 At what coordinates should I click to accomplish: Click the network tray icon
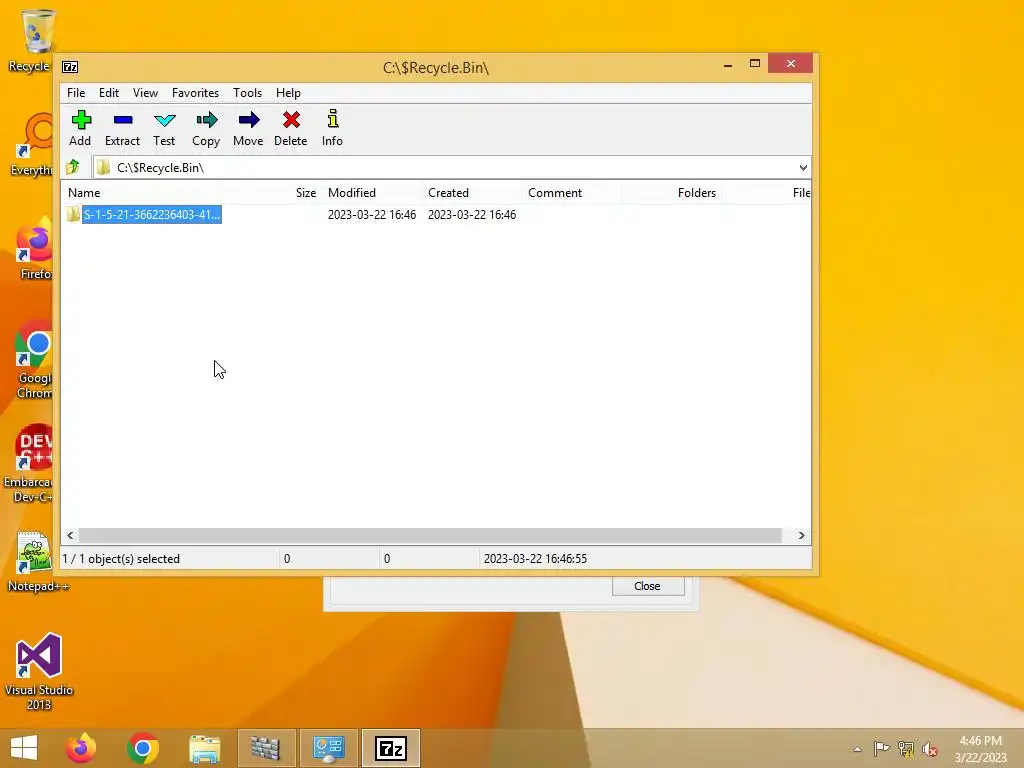[x=906, y=748]
